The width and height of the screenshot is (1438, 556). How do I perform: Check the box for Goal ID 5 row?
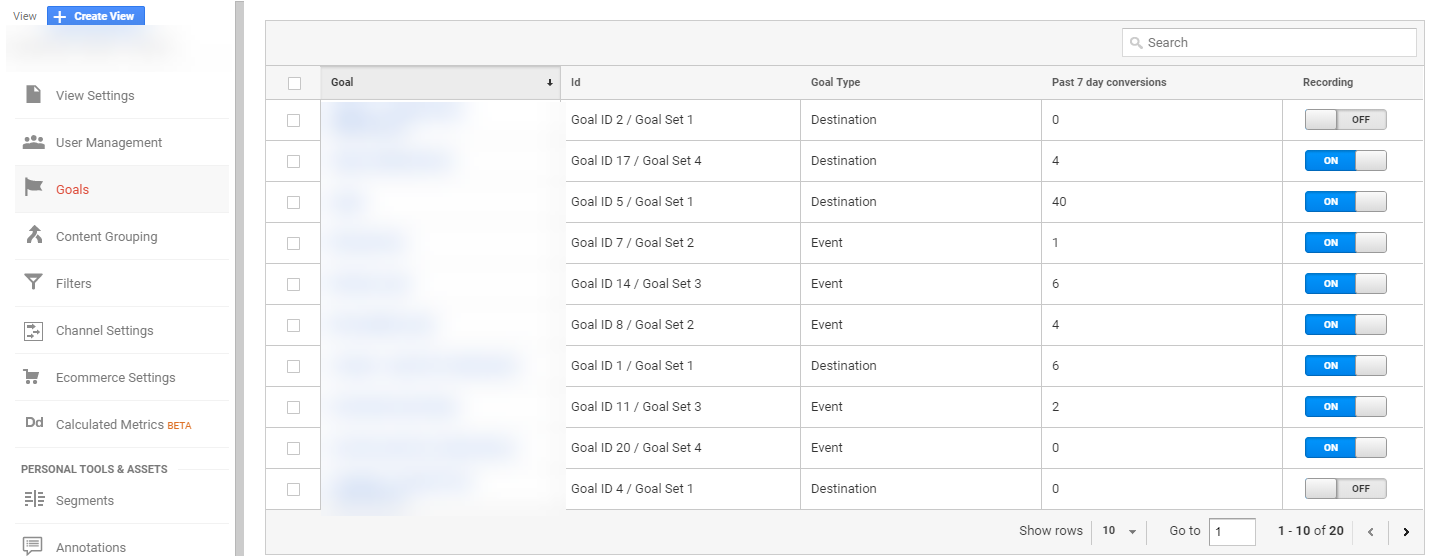pyautogui.click(x=294, y=202)
